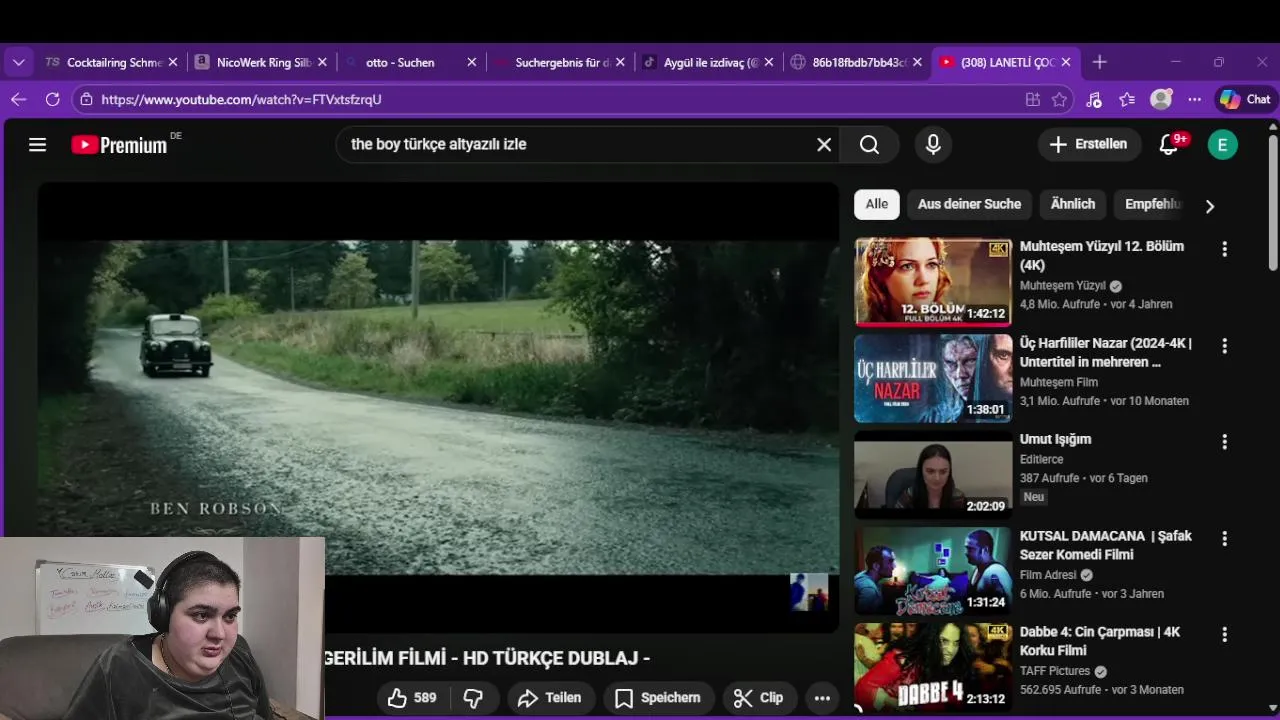Dislike the video with thumbs down
The image size is (1280, 720).
pos(474,698)
